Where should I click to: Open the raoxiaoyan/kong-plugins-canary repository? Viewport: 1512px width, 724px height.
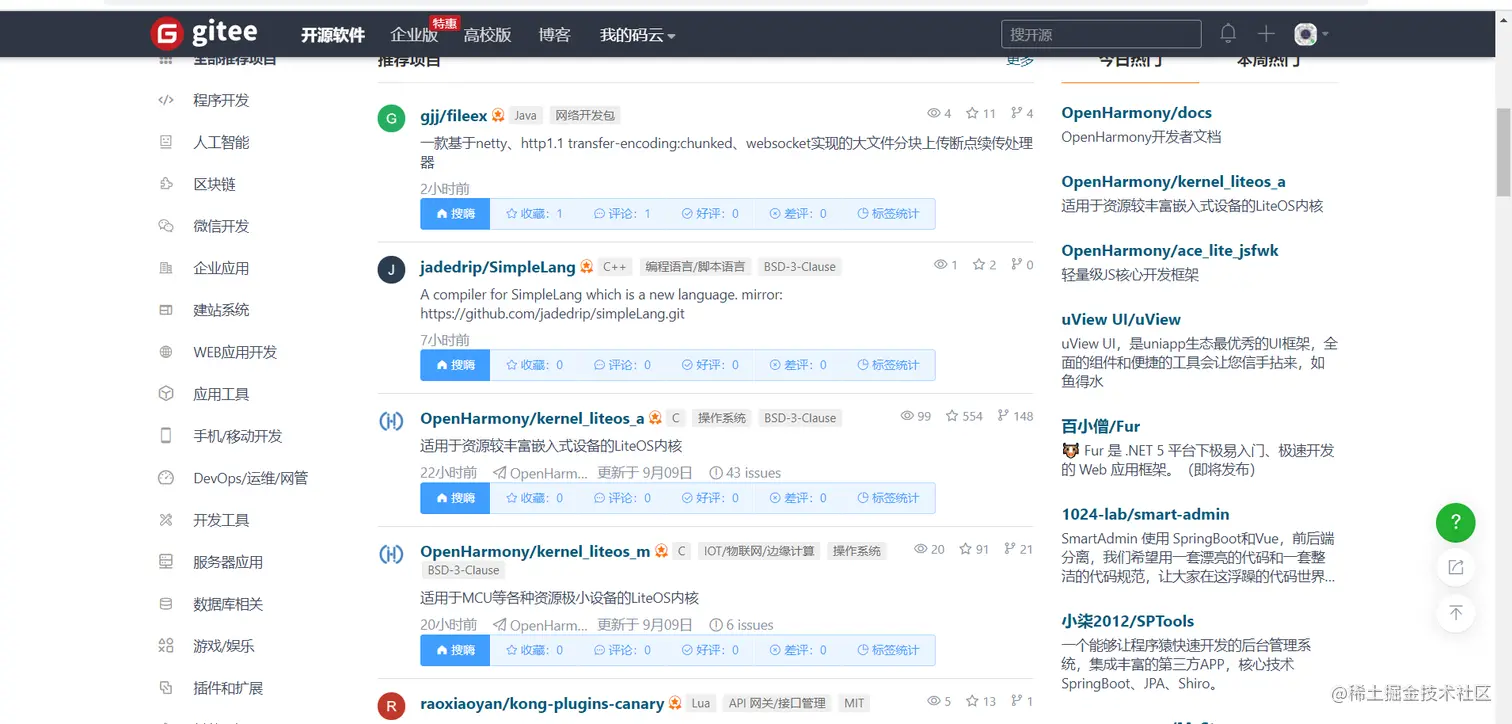point(541,703)
